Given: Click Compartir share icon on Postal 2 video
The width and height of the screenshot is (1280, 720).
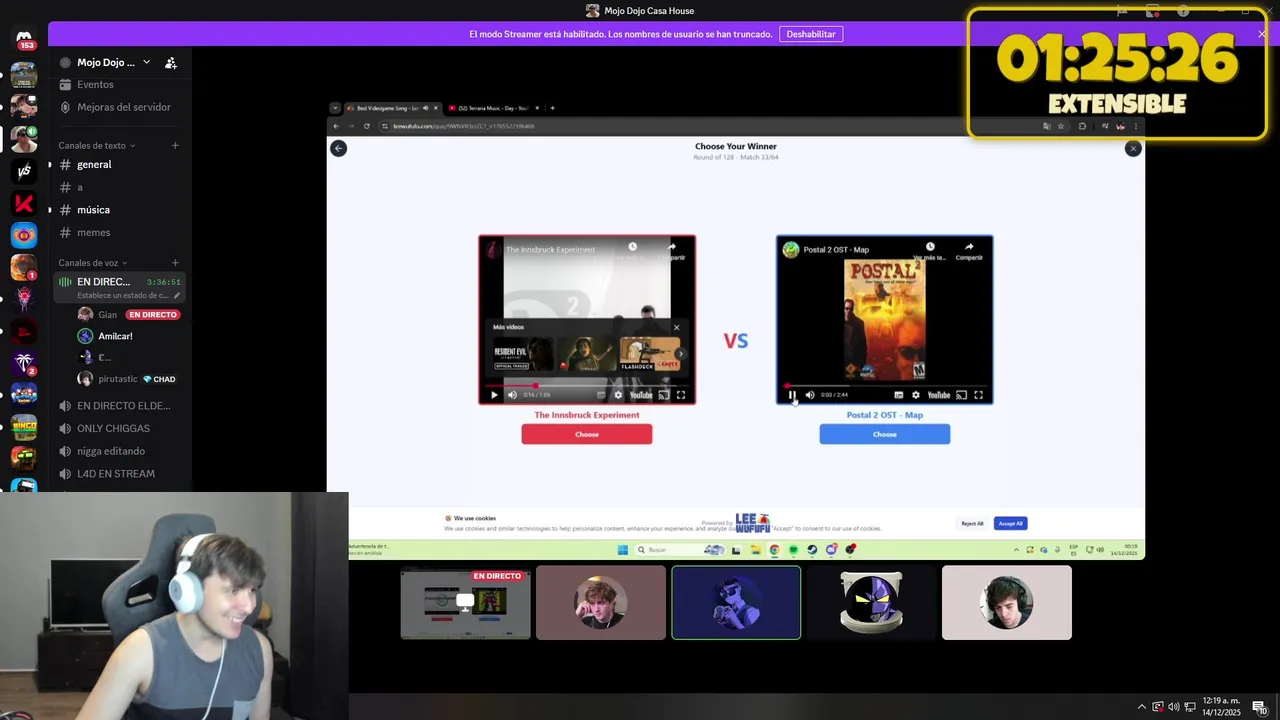Looking at the screenshot, I should click(x=969, y=250).
